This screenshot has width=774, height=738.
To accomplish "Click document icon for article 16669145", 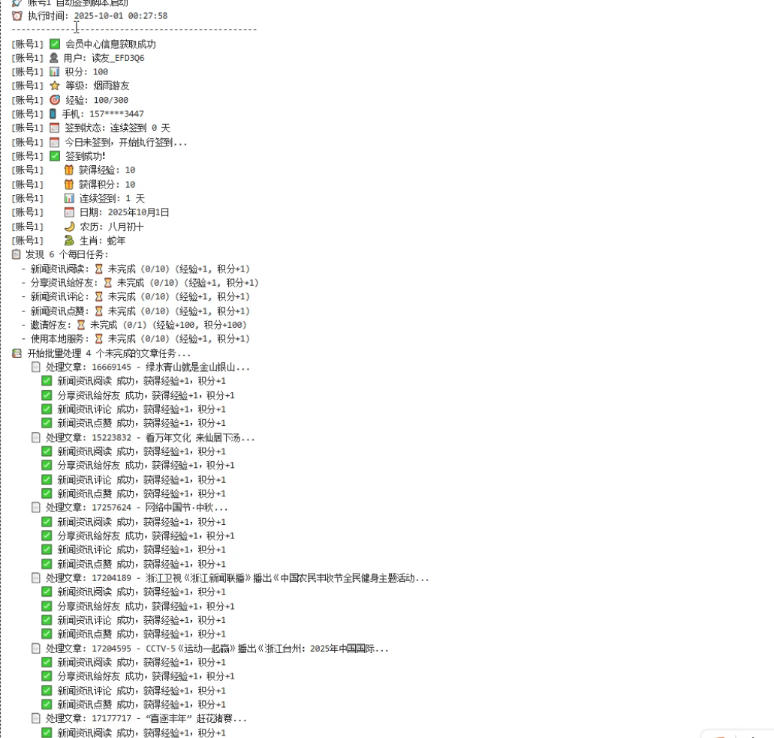I will coord(36,367).
